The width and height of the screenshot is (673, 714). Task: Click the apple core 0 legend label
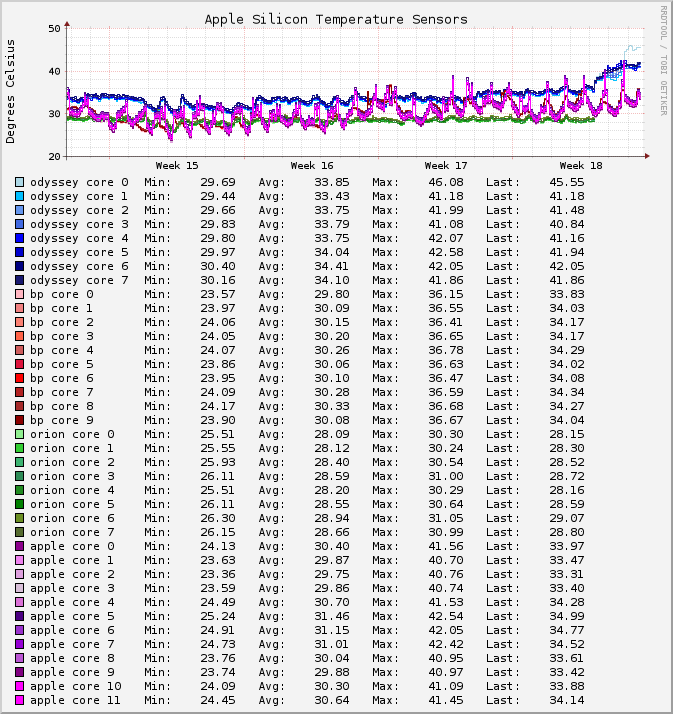[72, 546]
